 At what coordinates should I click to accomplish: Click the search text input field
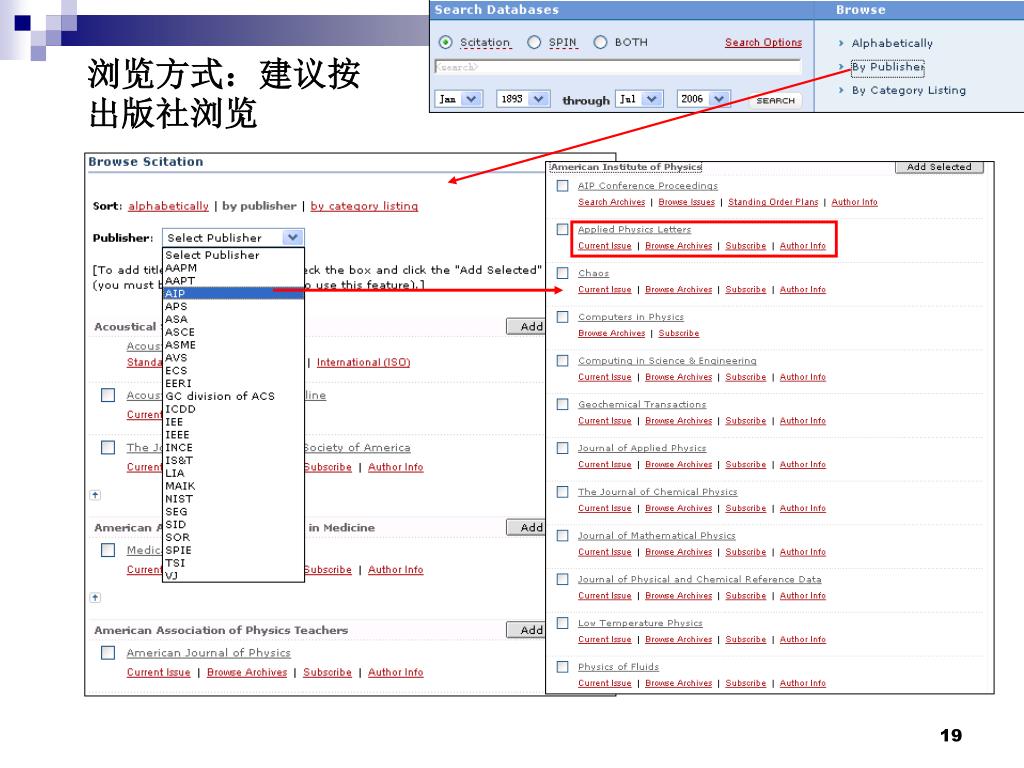coord(617,67)
